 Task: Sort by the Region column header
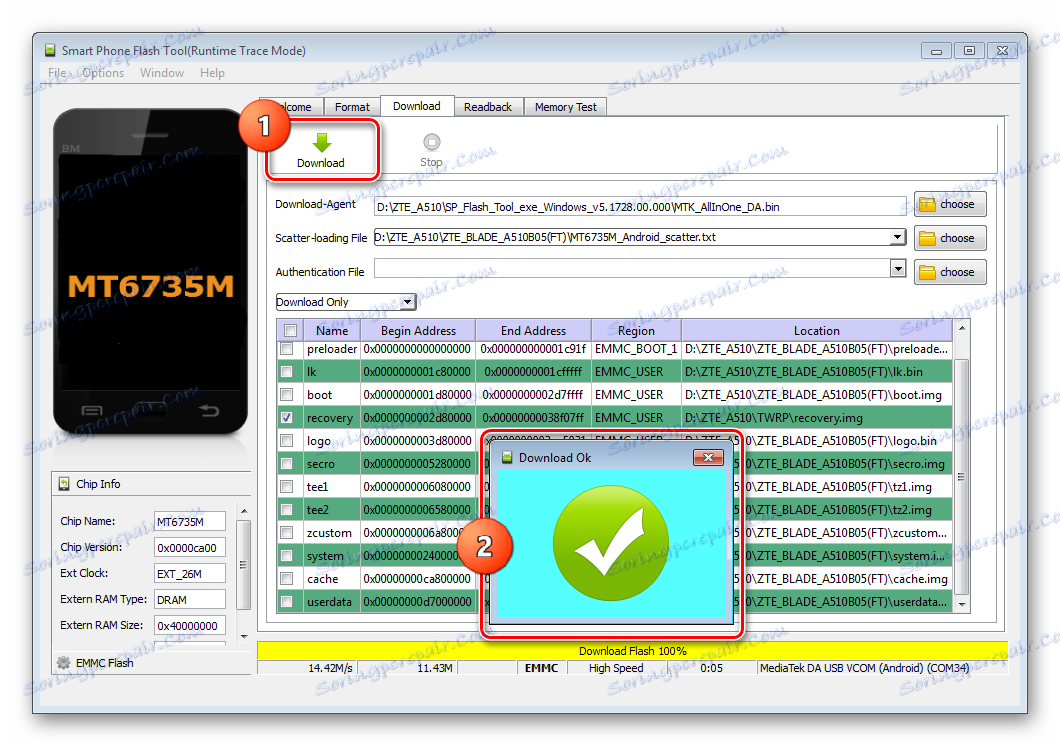click(x=636, y=330)
